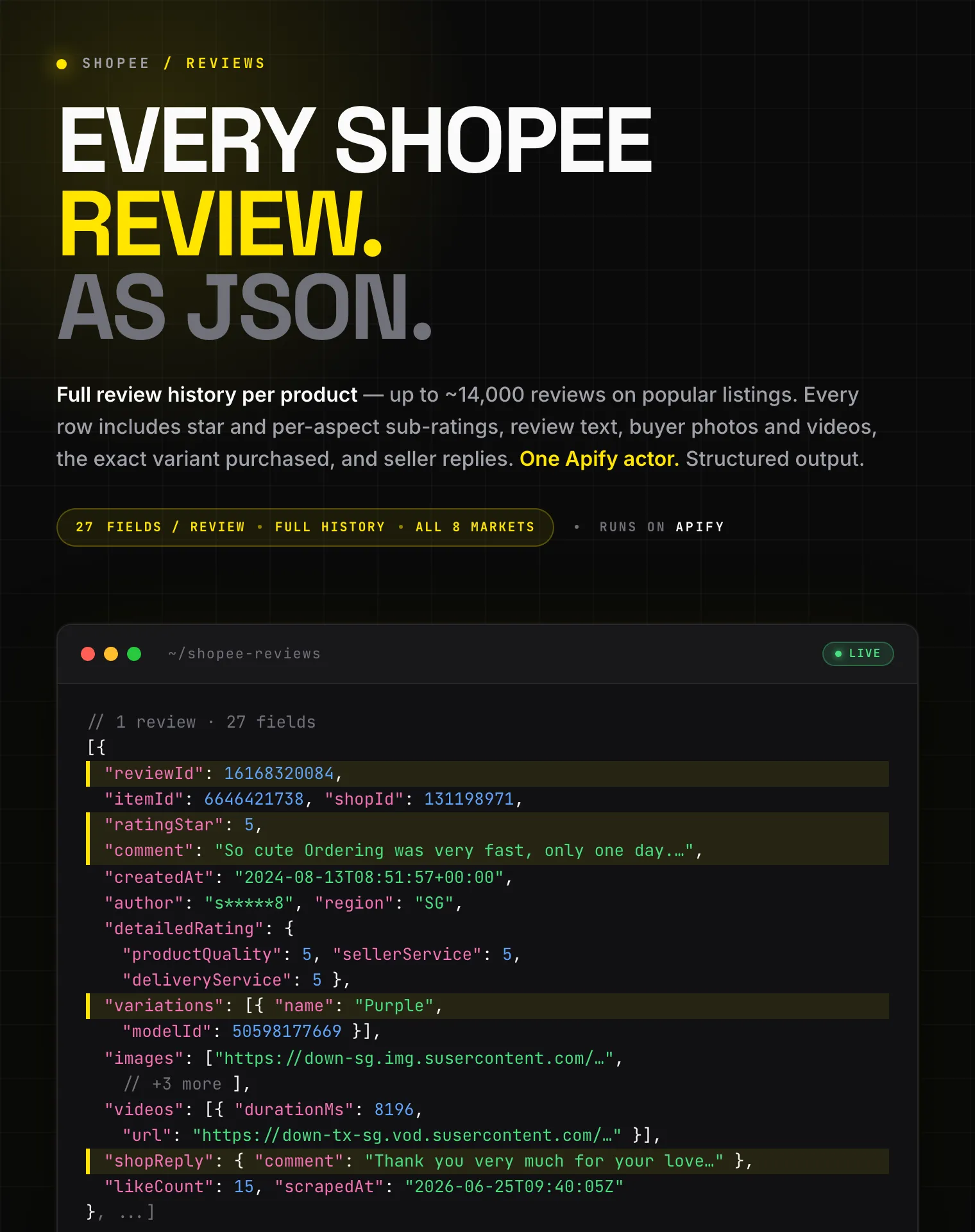Click the SHOPEE breadcrumb label
Viewport: 975px width, 1232px height.
click(x=115, y=64)
